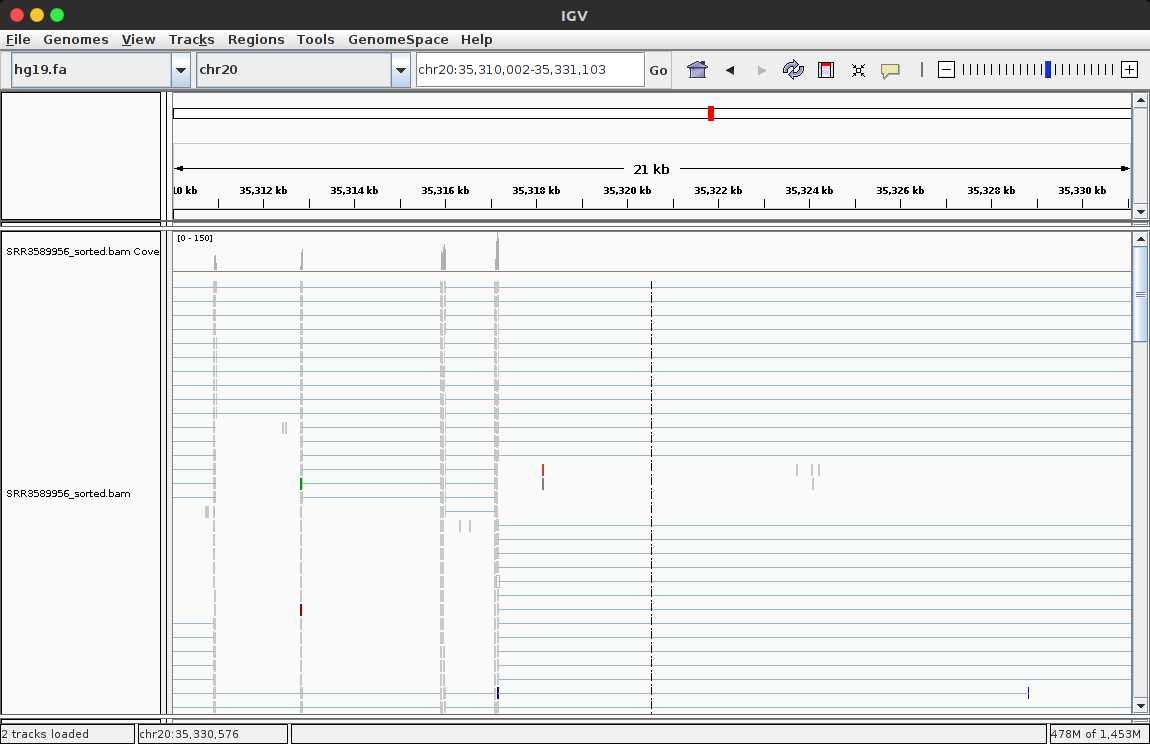Open the hg19.fa genome dropdown
This screenshot has width=1150, height=744.
[180, 70]
